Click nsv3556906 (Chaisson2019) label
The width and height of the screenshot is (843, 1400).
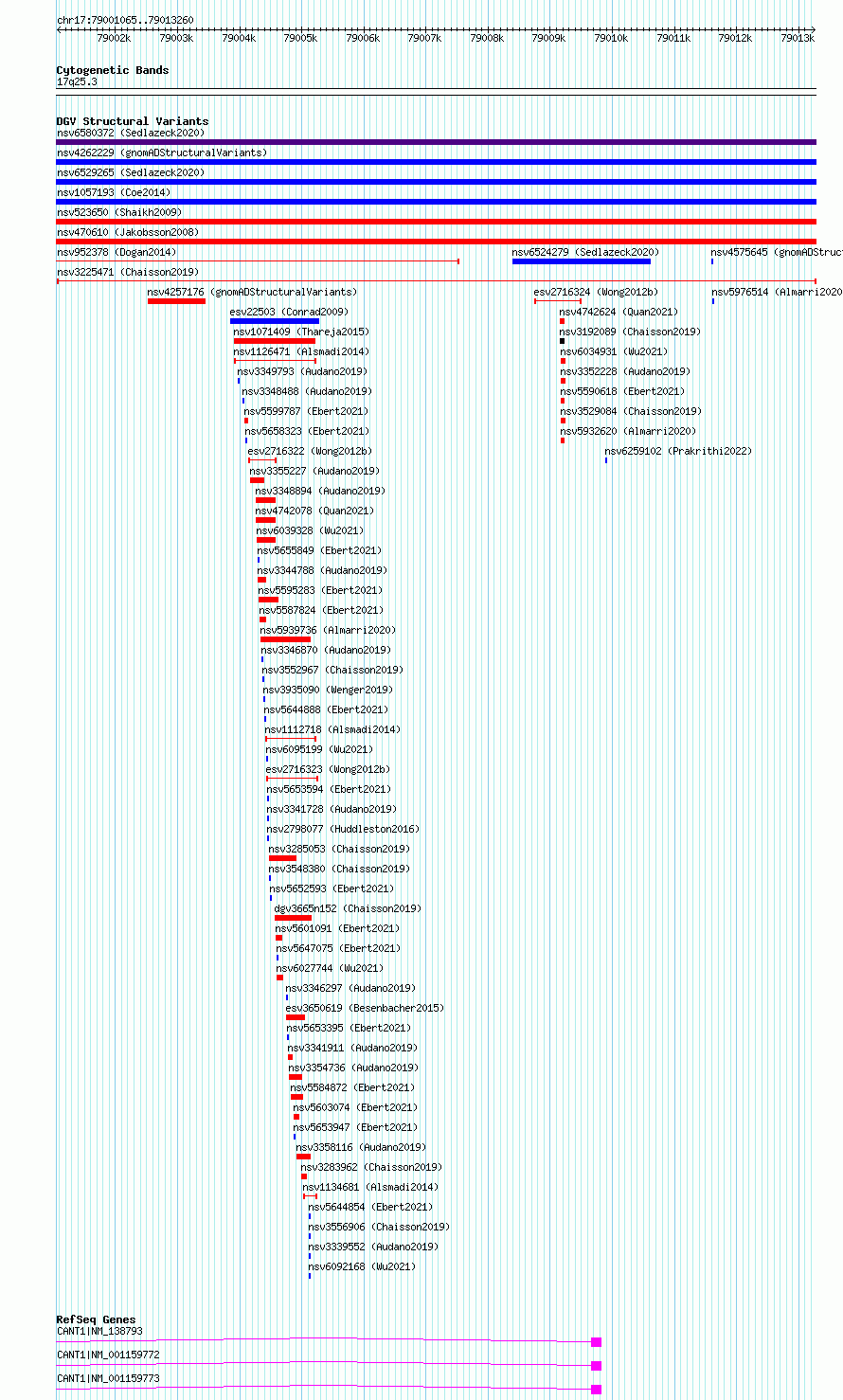[379, 1227]
